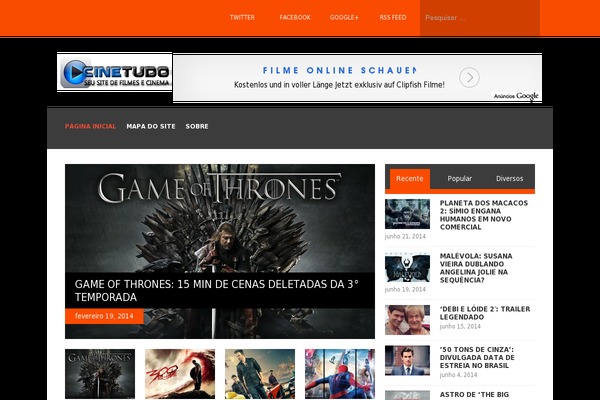Open the Filme Online Schauen ad headline
This screenshot has height=400, width=600.
(x=339, y=70)
